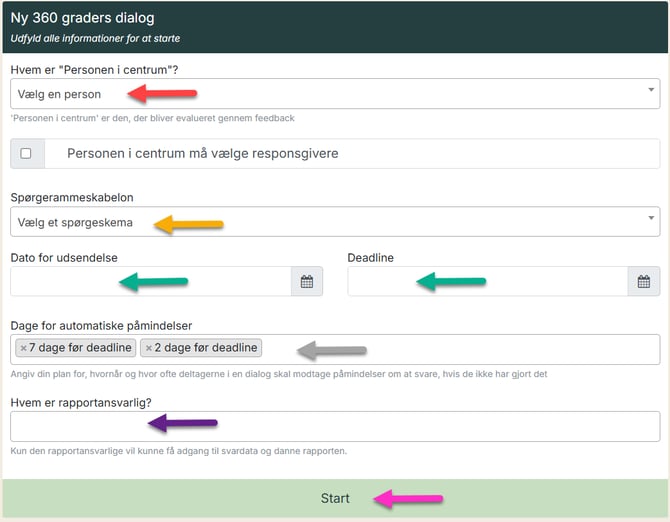Click empty space in the påmindelser tag field

click(480, 349)
